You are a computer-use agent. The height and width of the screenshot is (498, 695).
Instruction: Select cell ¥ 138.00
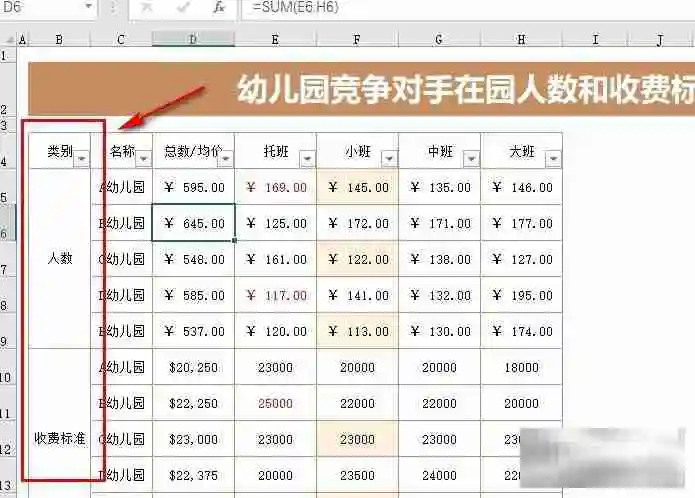tap(439, 259)
